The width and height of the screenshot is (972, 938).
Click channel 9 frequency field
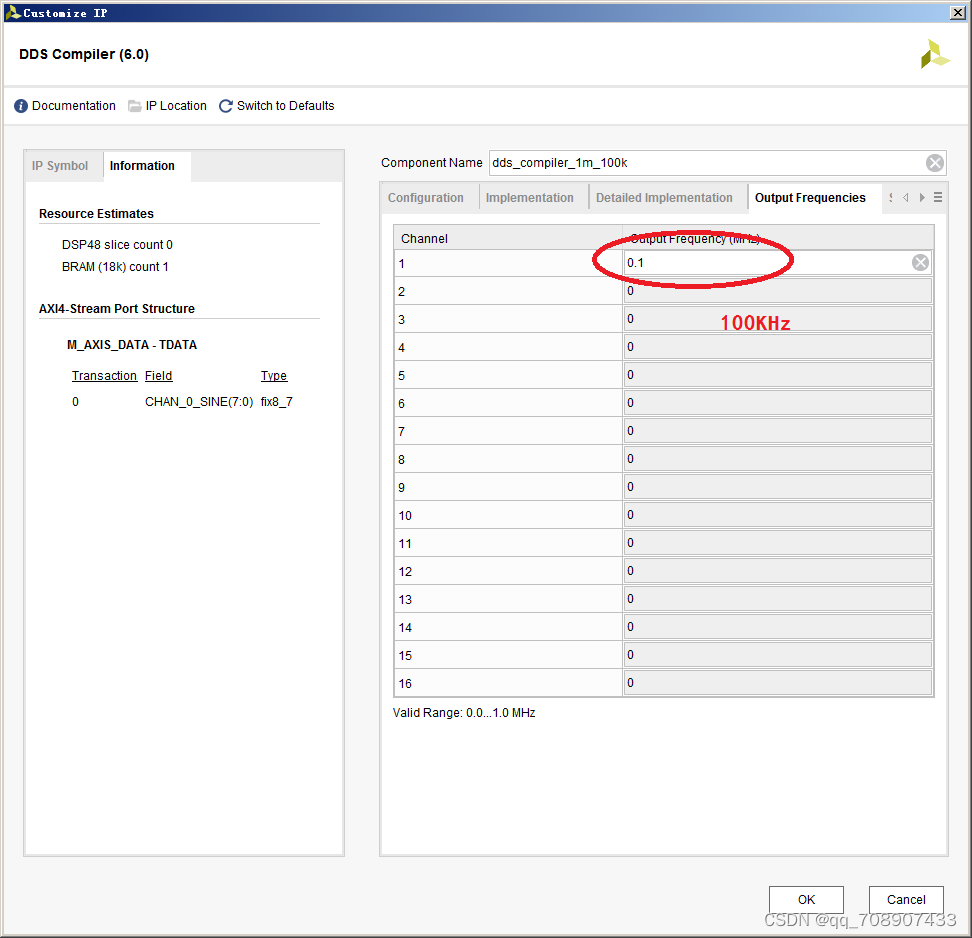coord(777,487)
